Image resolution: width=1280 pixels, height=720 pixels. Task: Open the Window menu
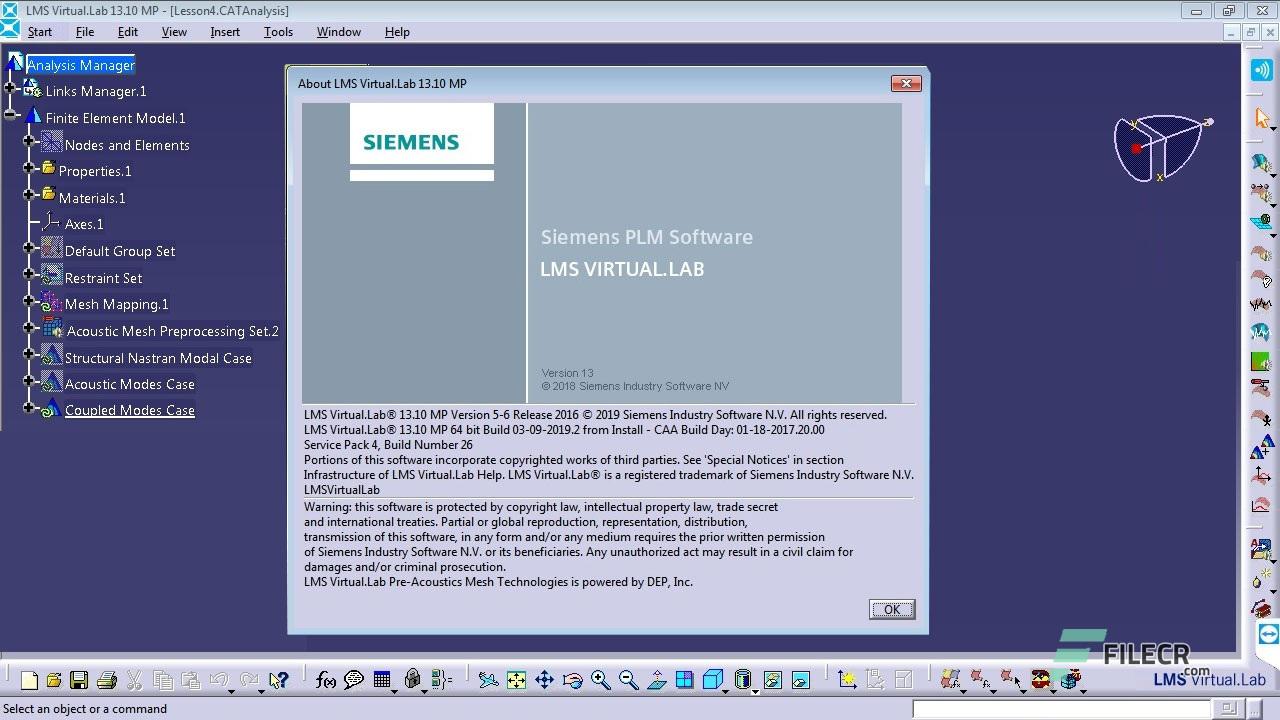tap(339, 32)
